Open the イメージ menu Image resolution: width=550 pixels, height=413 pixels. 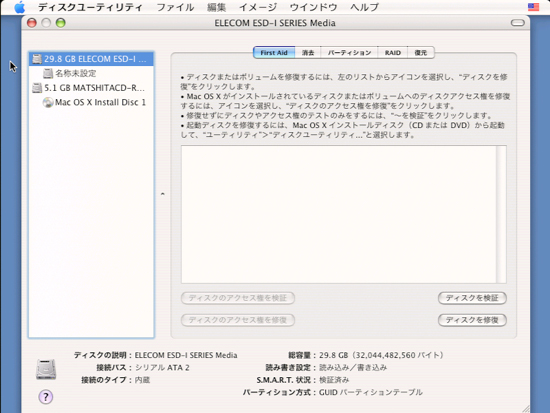pos(258,7)
